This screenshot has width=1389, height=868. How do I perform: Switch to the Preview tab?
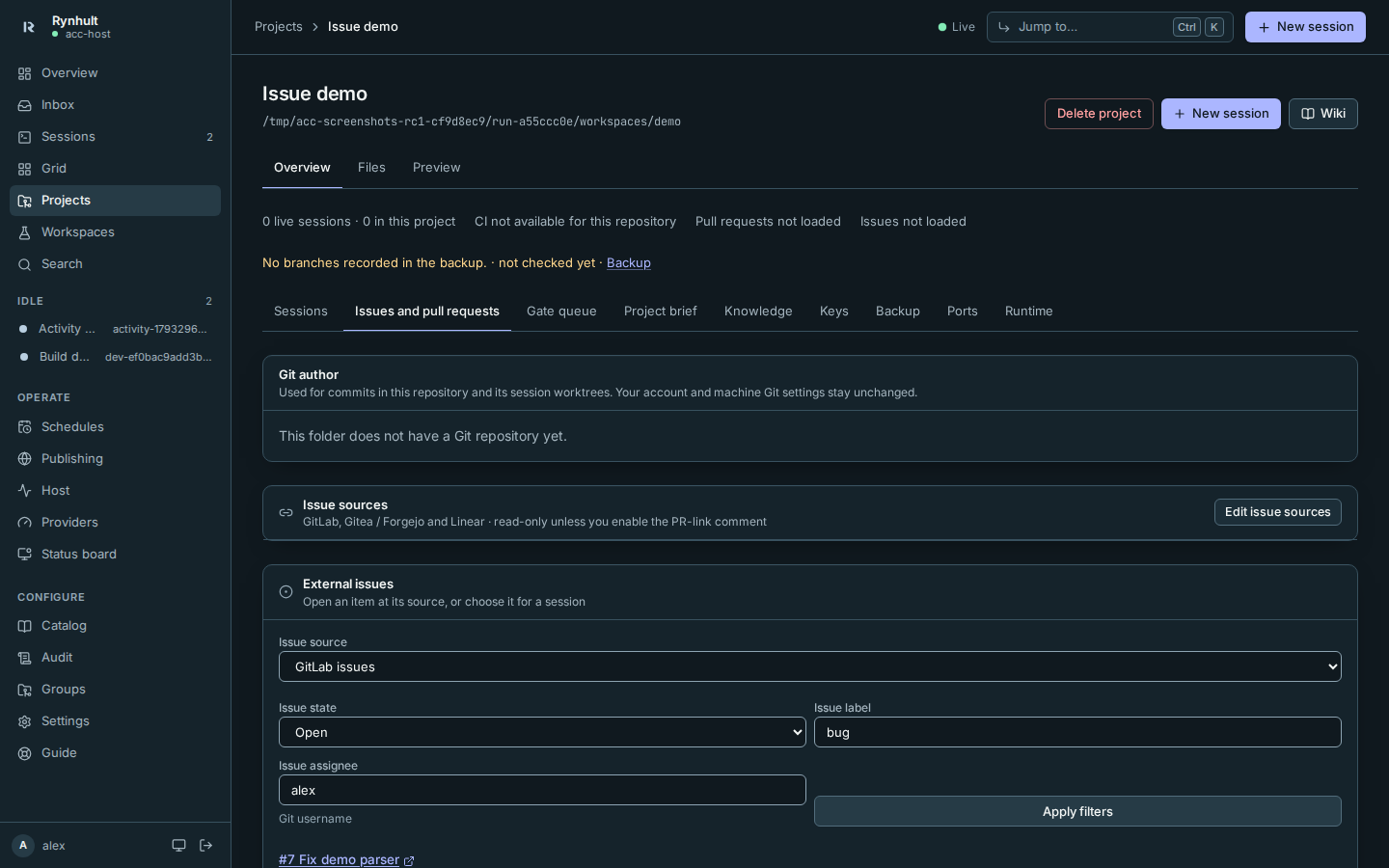436,168
